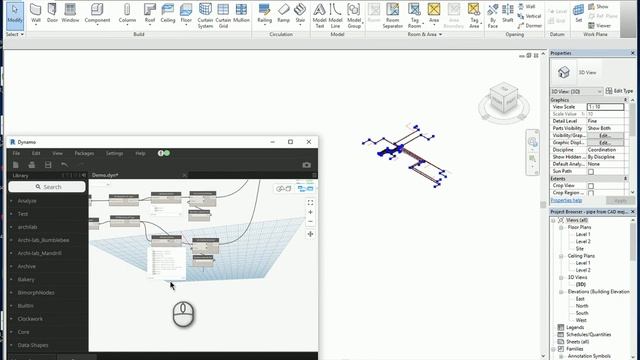Screen dimensions: 640x360
Task: Toggle the Crop View checkbox
Action: [x=591, y=186]
